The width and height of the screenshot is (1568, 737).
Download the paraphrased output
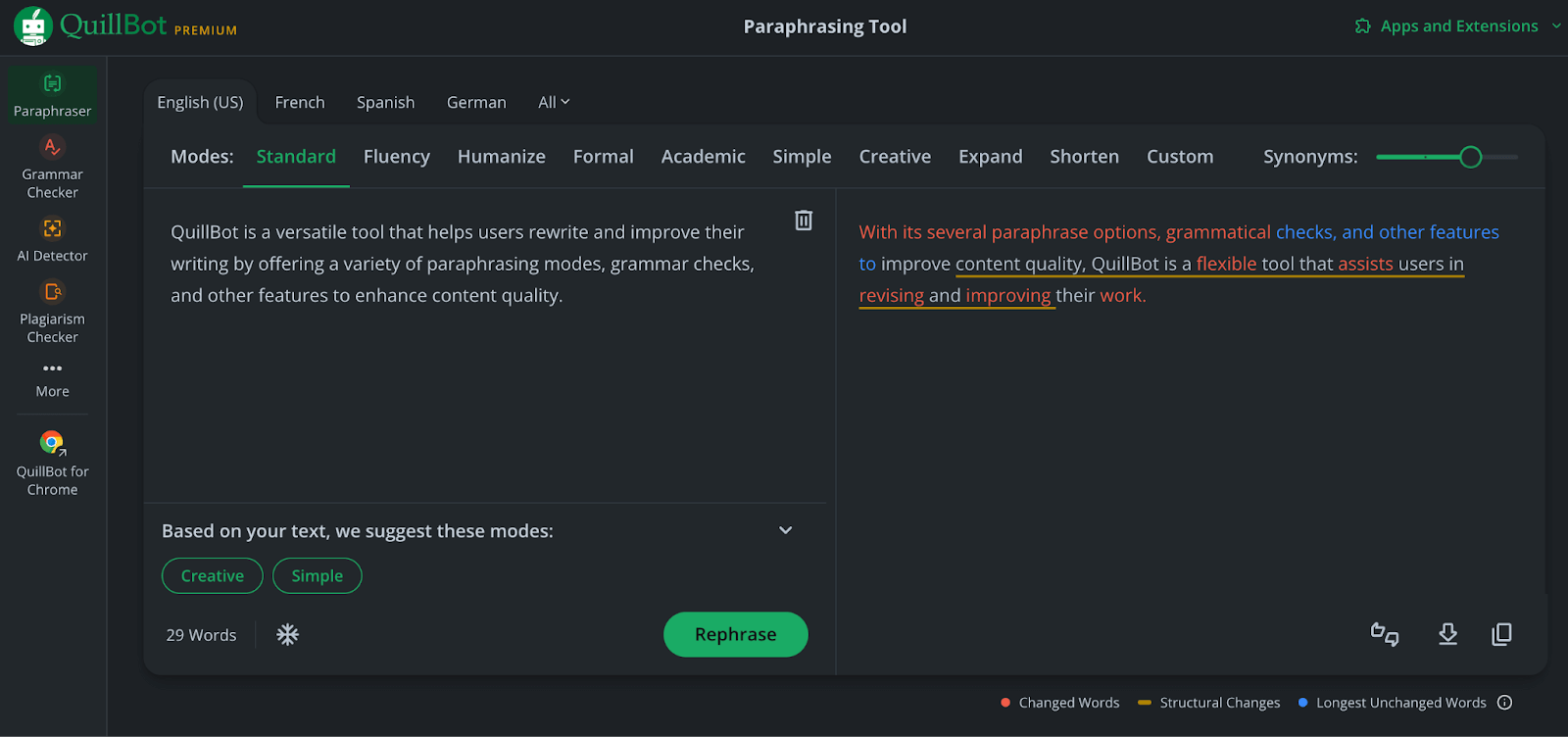pos(1447,635)
